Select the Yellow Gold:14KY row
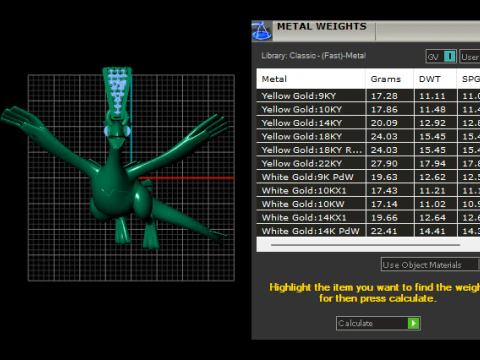This screenshot has width=480, height=360. [368, 123]
